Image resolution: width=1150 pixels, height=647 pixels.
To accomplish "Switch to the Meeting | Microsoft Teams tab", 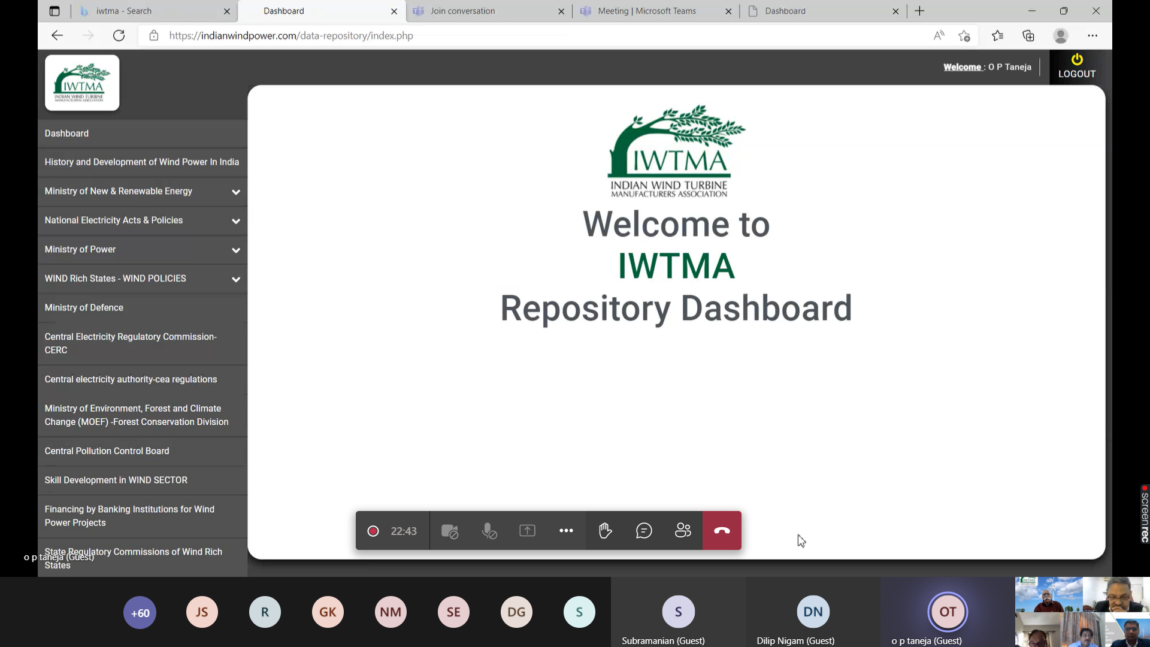I will pos(655,11).
